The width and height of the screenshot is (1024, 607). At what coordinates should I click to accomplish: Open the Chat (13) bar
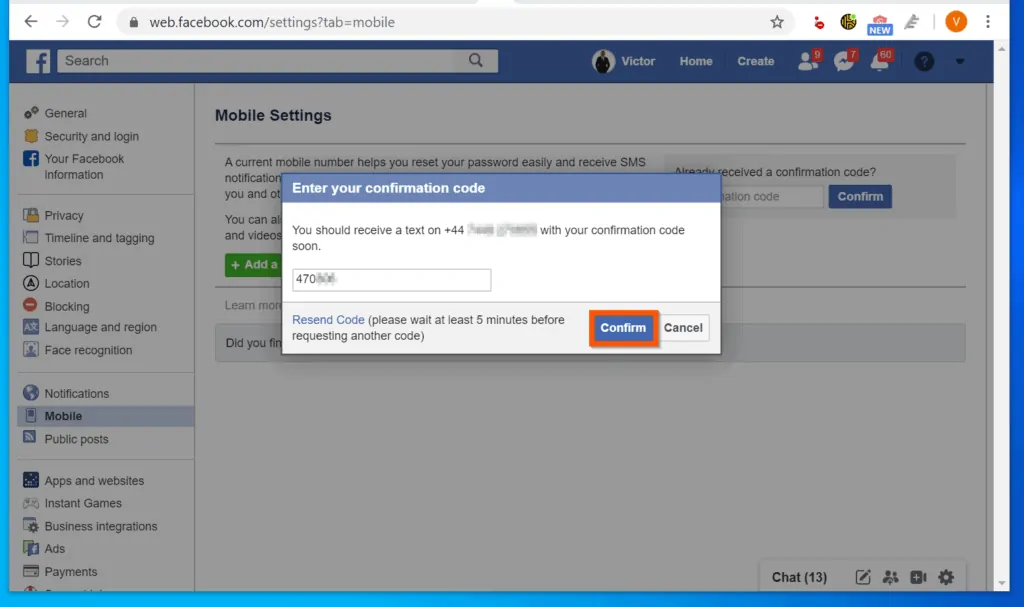click(x=799, y=577)
